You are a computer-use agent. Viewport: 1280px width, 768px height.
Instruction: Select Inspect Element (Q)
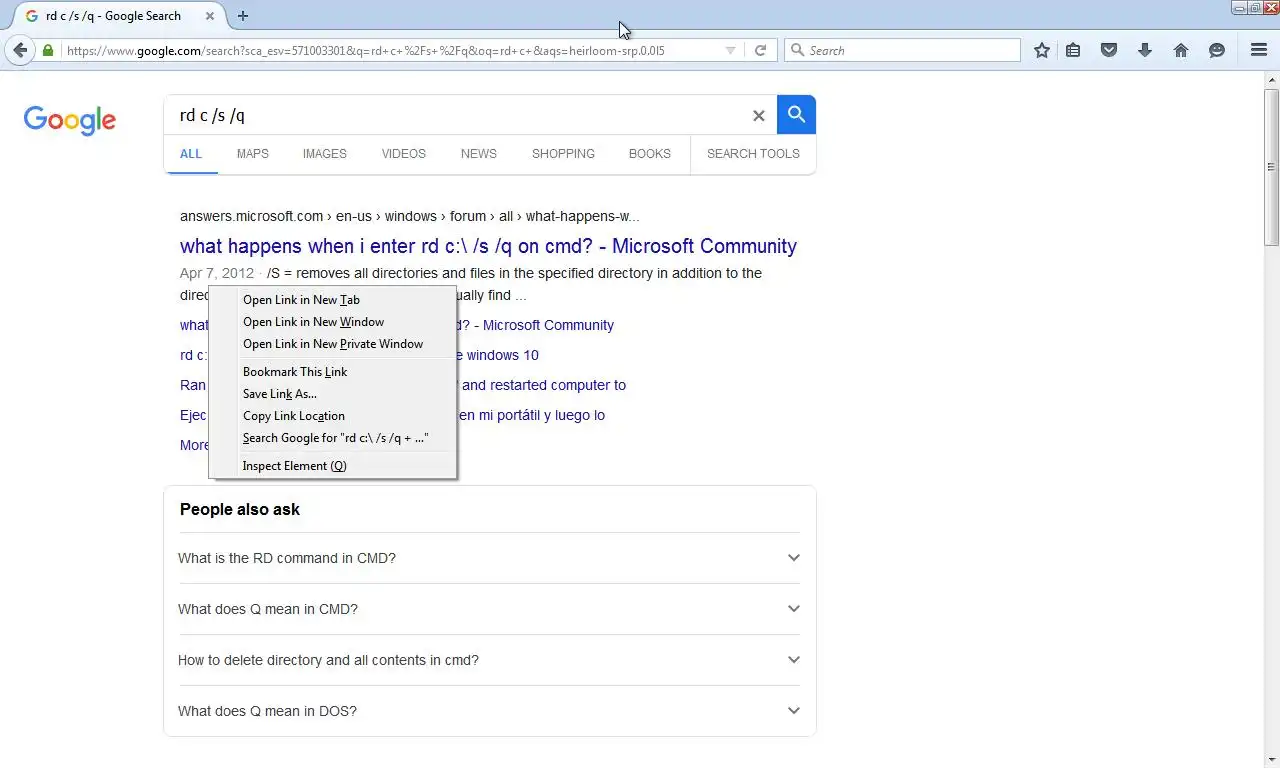click(332, 466)
